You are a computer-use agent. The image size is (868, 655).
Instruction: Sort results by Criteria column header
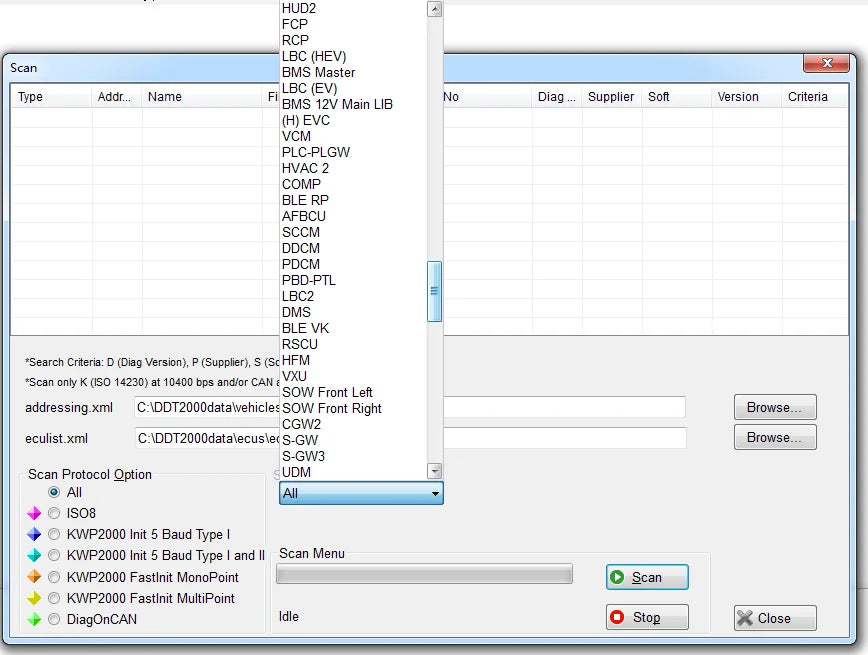click(x=814, y=96)
